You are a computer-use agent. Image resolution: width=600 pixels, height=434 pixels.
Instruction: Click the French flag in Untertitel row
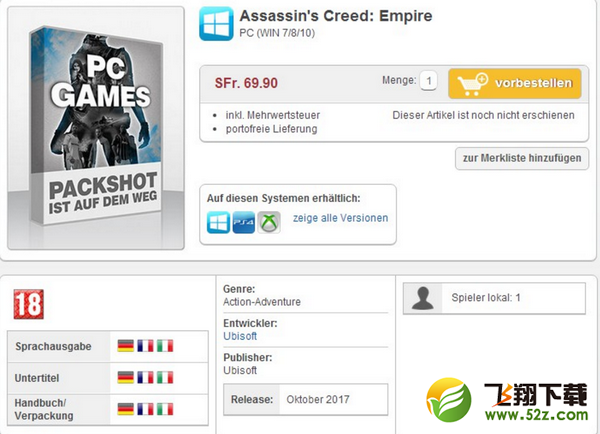[145, 378]
